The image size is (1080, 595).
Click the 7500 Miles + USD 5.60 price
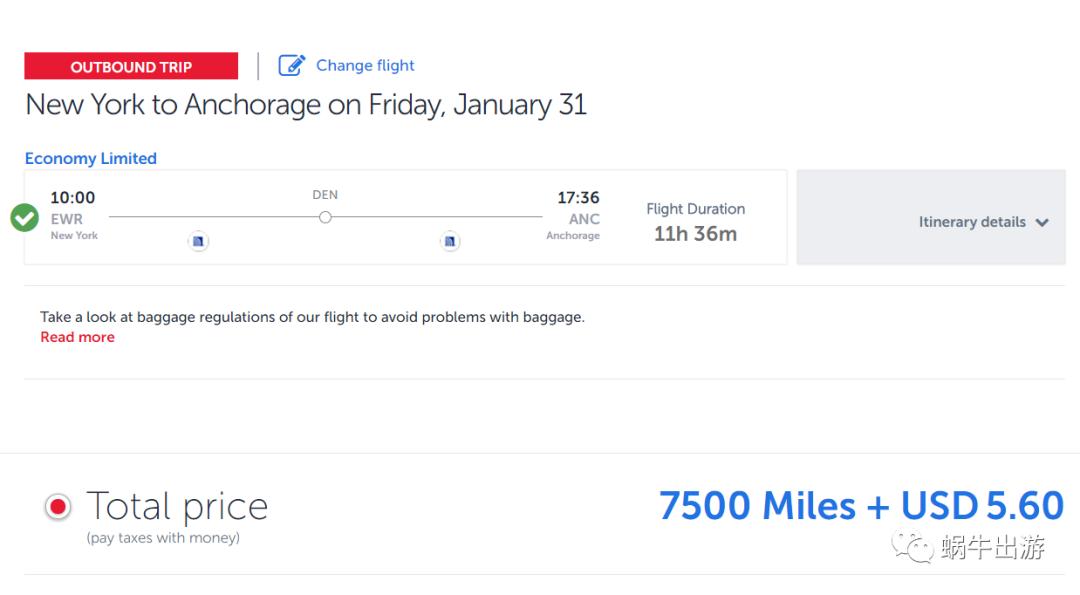click(861, 506)
